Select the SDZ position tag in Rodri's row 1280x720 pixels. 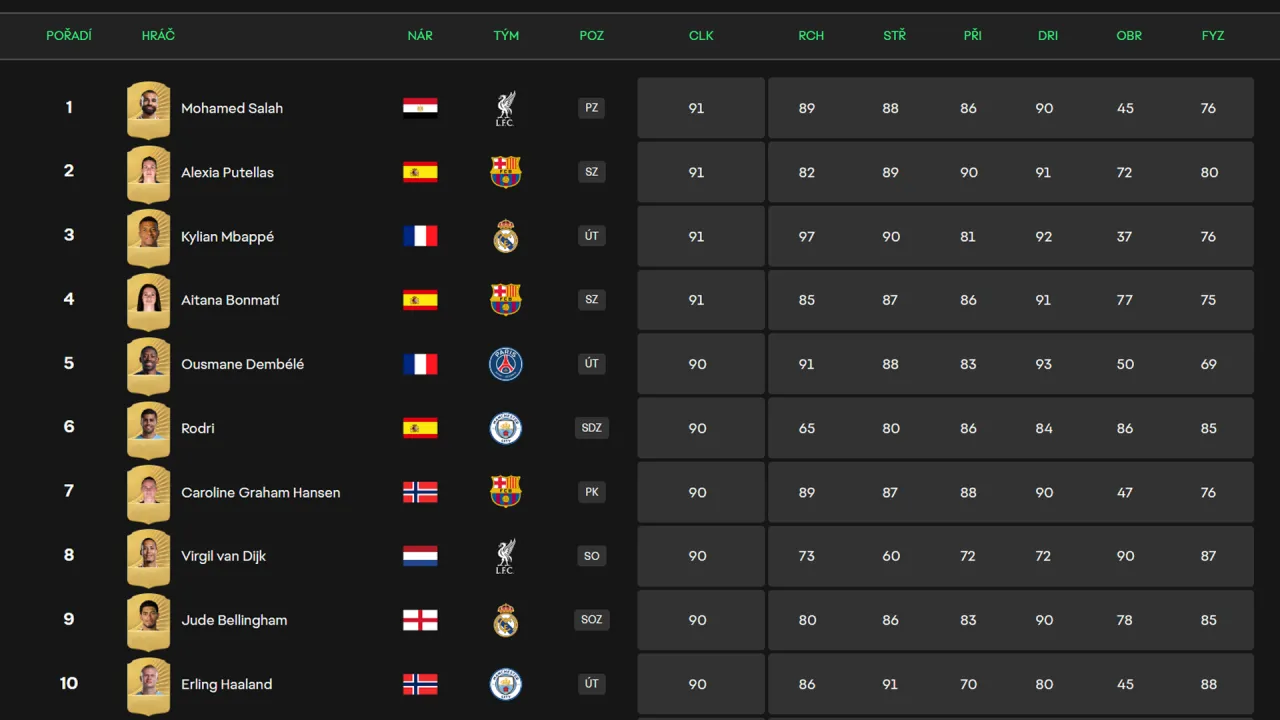coord(591,428)
